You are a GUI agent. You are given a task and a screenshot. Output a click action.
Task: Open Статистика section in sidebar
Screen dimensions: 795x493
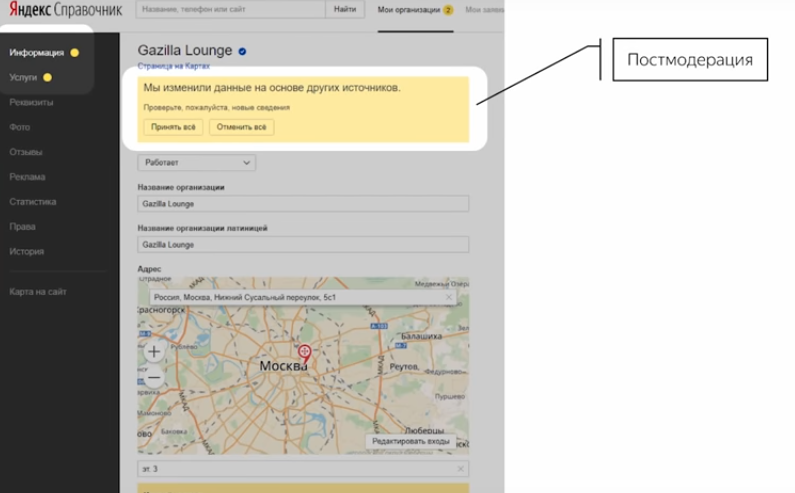click(x=33, y=202)
